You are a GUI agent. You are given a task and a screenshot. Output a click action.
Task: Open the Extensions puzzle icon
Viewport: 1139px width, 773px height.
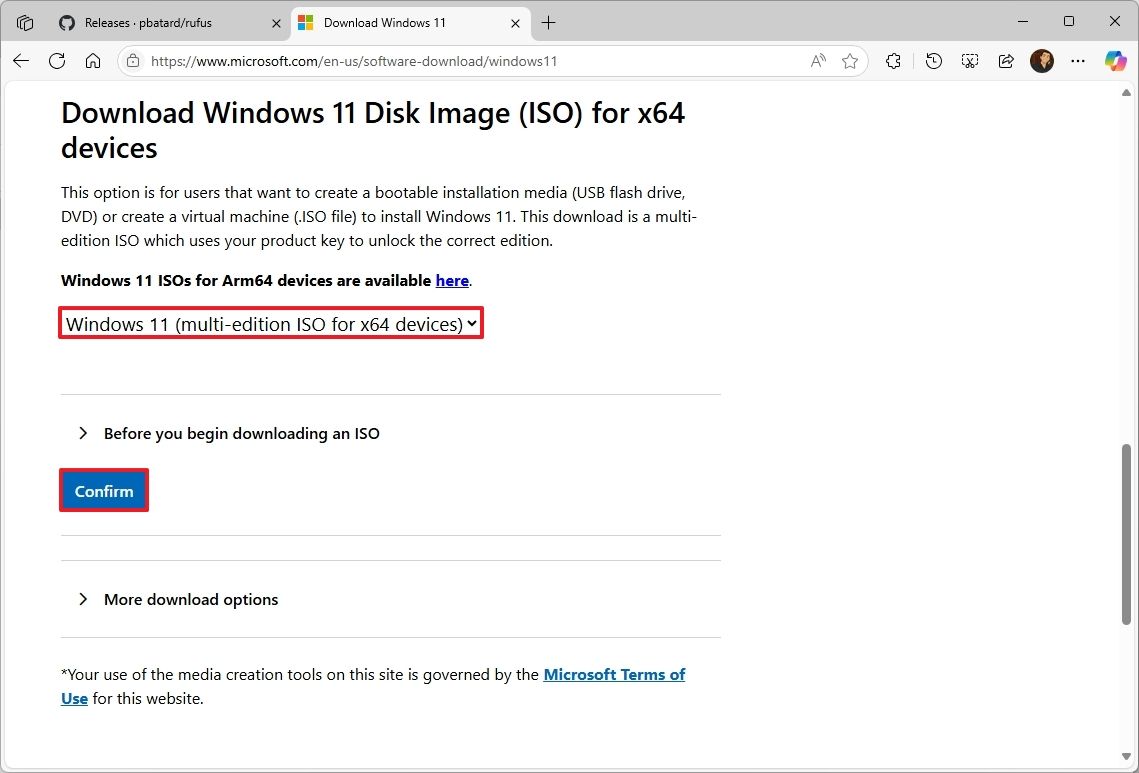[893, 61]
